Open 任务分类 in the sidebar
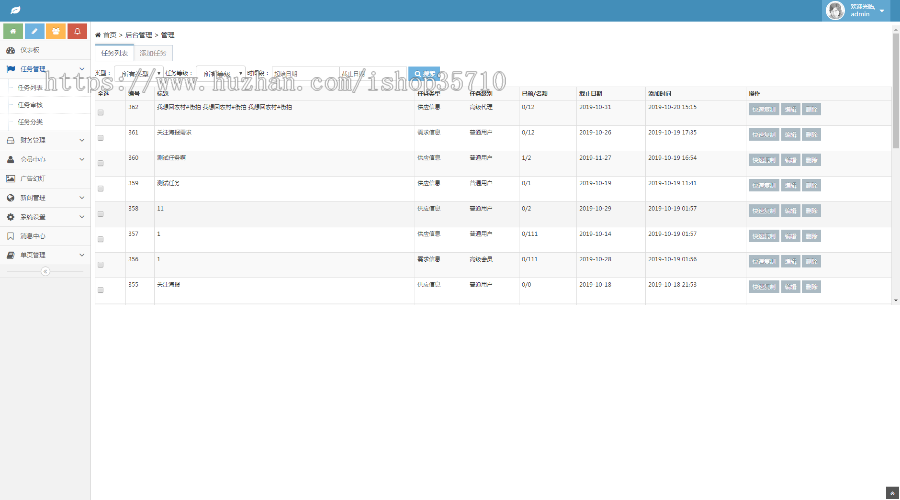Image resolution: width=900 pixels, height=500 pixels. [x=31, y=122]
